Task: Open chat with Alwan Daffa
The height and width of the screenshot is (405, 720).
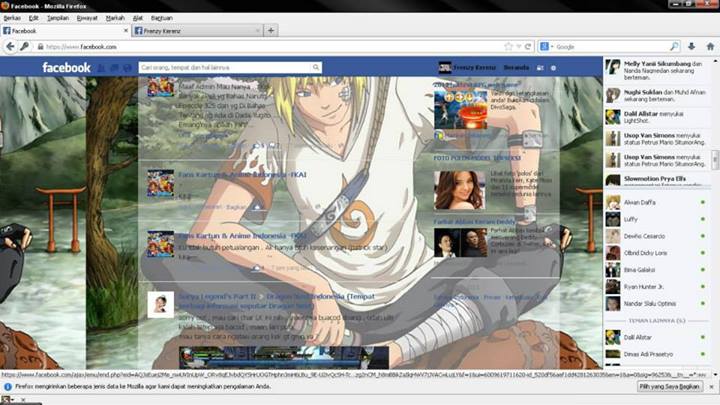Action: (655, 202)
